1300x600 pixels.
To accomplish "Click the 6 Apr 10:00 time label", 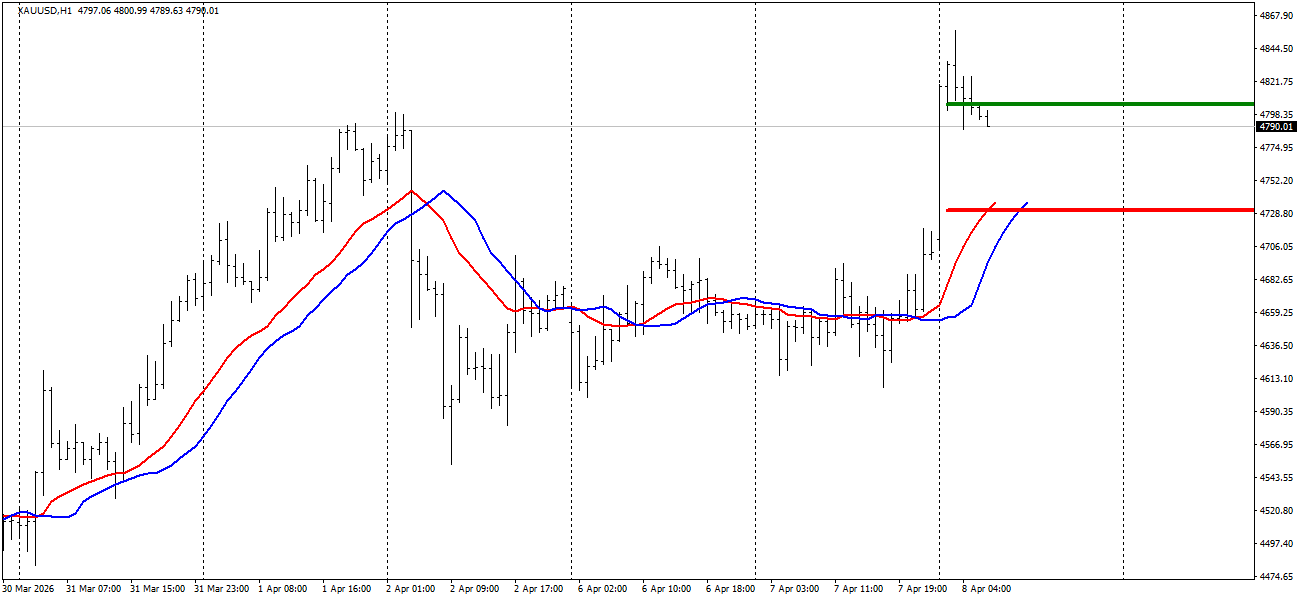I will pos(667,589).
